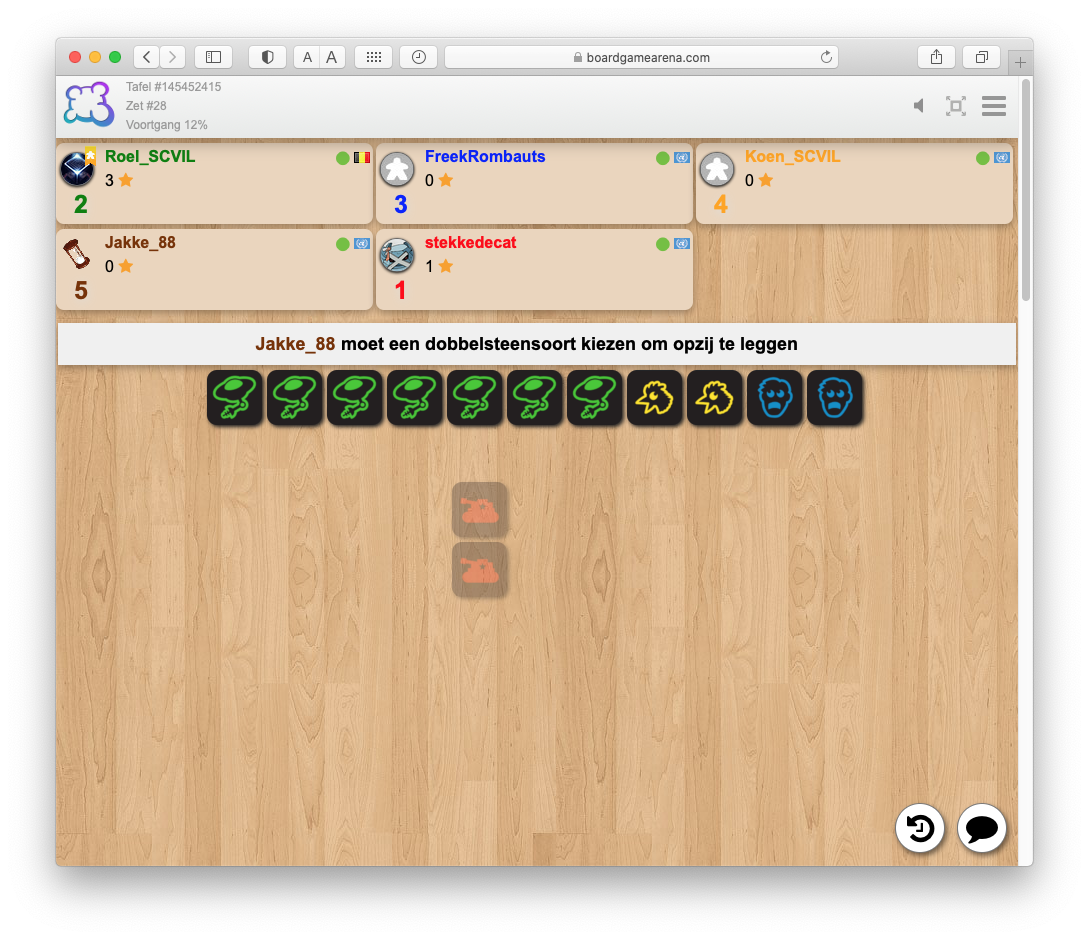Open the game history replay button
The width and height of the screenshot is (1089, 940).
coord(920,828)
